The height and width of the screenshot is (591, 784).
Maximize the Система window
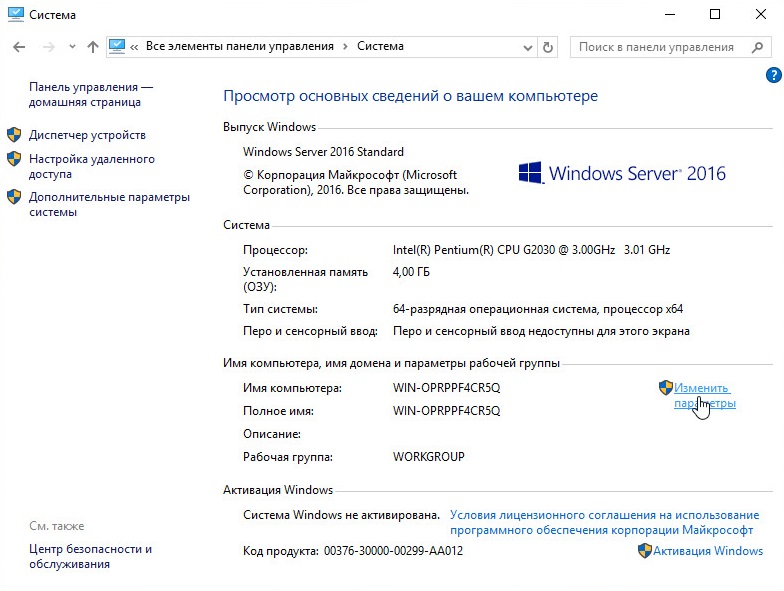click(715, 14)
